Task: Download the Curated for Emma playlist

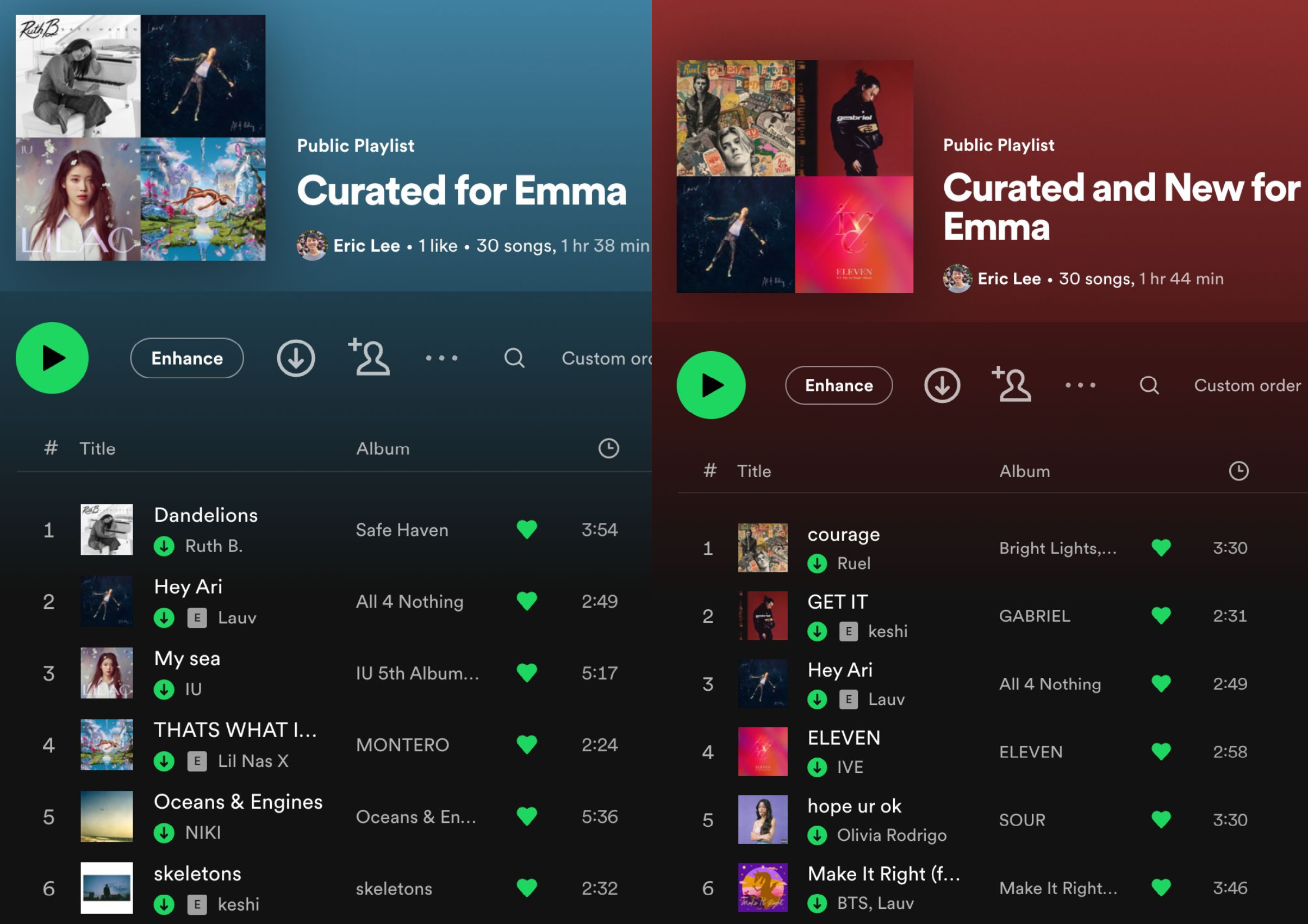Action: click(296, 358)
